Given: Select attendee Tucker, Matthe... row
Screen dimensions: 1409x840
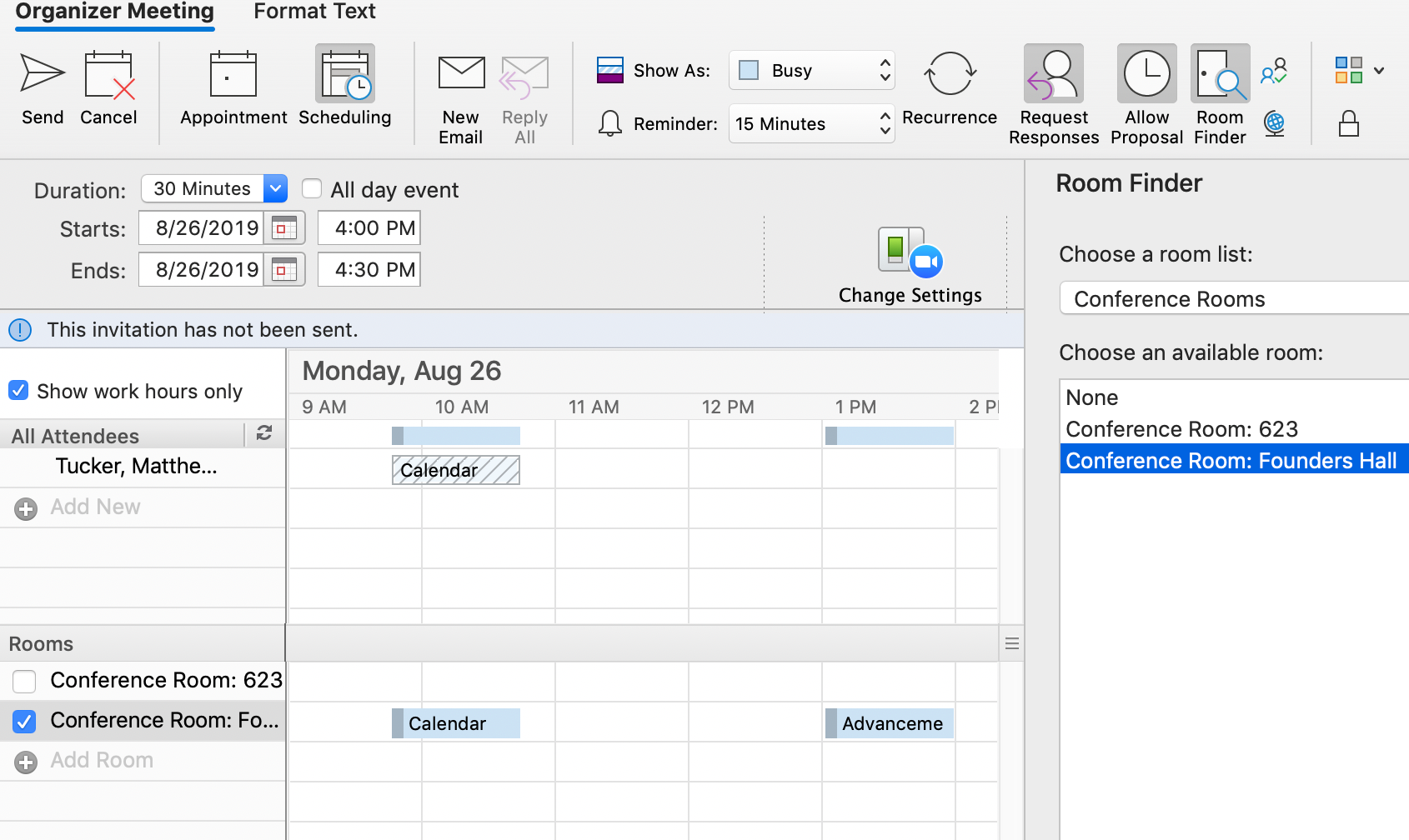Looking at the screenshot, I should 143,467.
